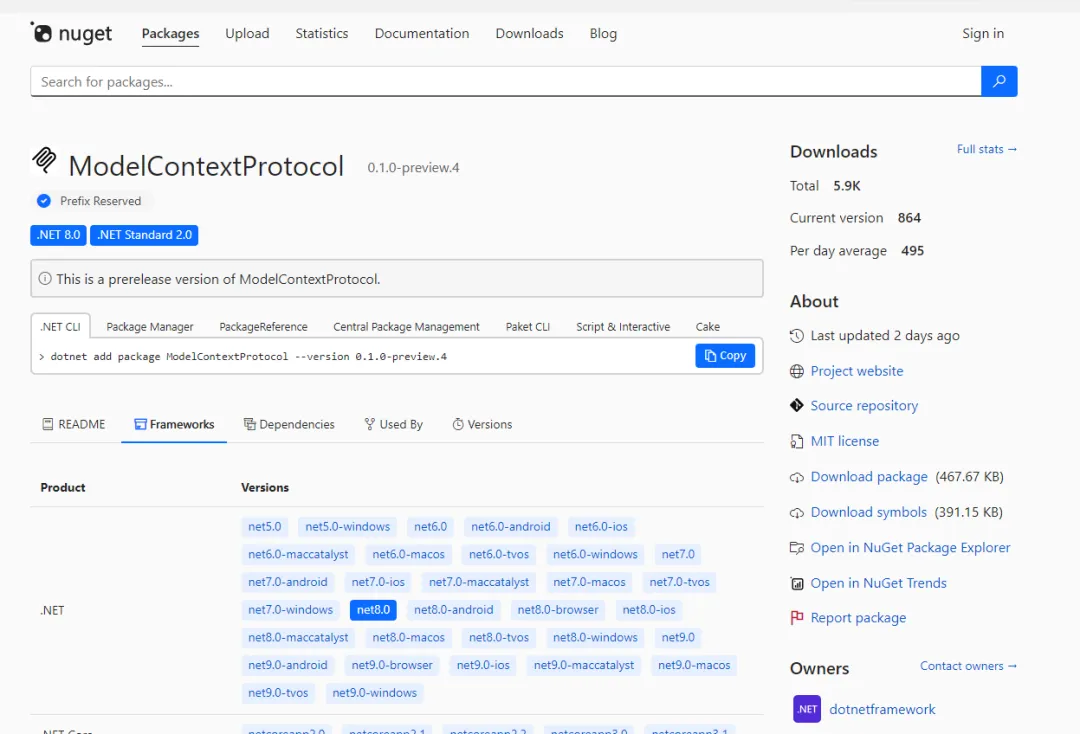Click the .NET Standard 2.0 badge
The width and height of the screenshot is (1080, 734).
click(x=144, y=235)
